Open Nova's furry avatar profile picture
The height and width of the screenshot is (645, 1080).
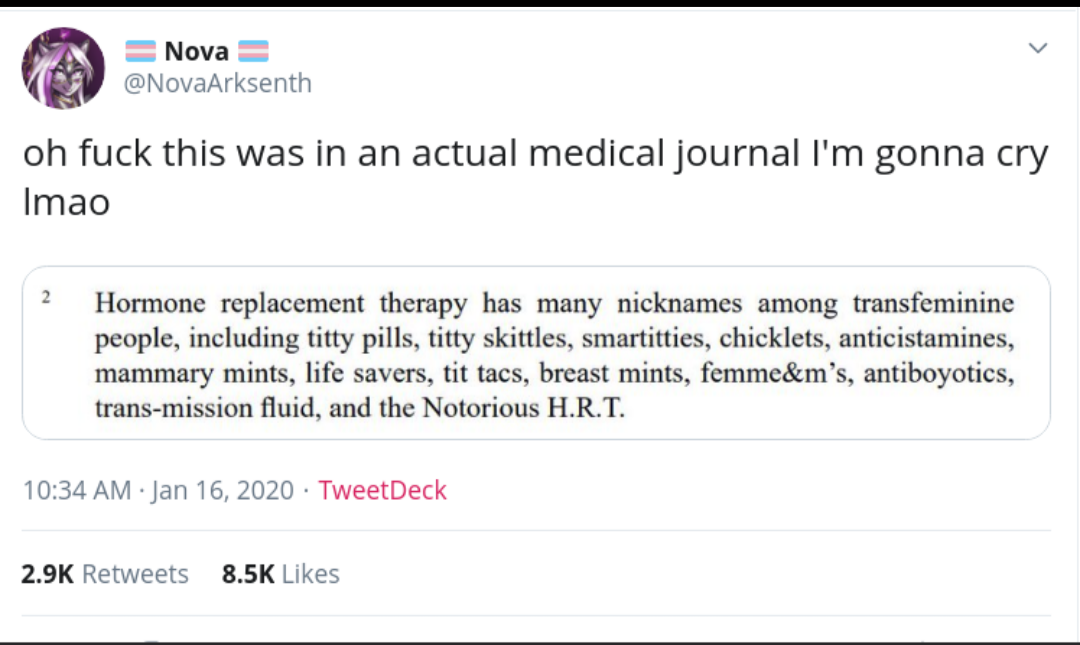tap(63, 68)
